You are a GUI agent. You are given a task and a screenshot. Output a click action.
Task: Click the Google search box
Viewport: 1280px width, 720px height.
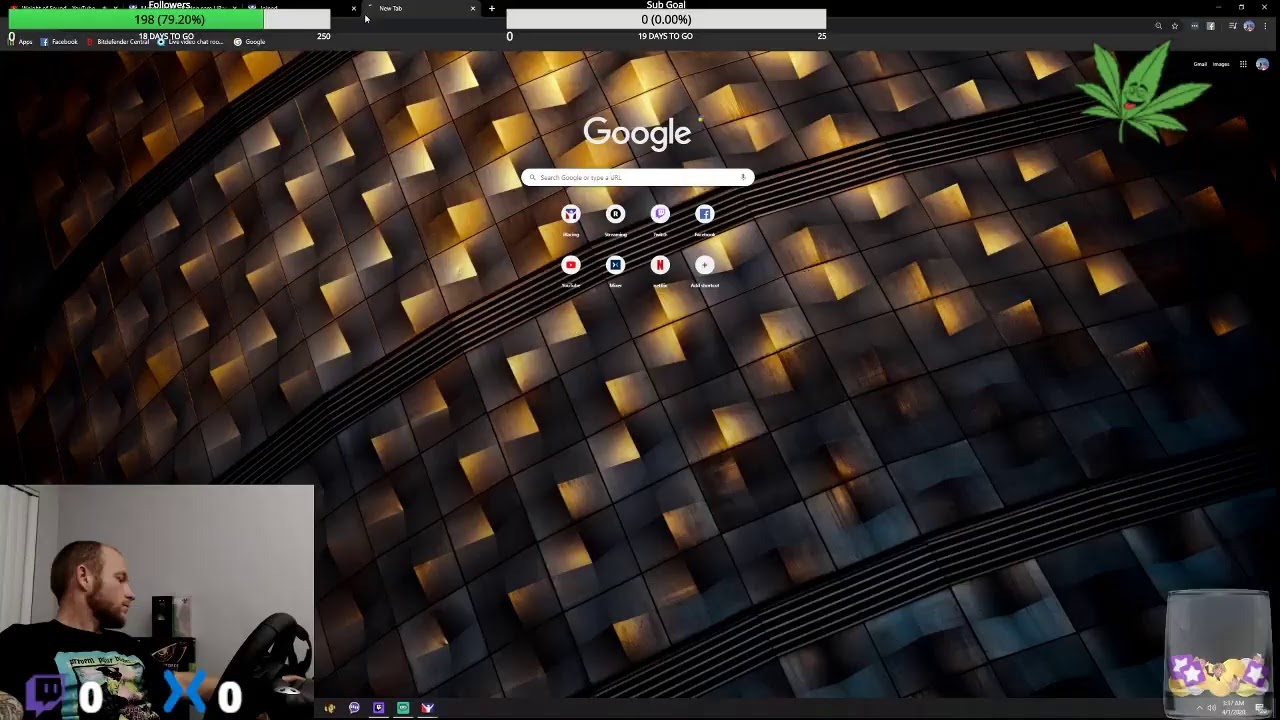point(637,177)
